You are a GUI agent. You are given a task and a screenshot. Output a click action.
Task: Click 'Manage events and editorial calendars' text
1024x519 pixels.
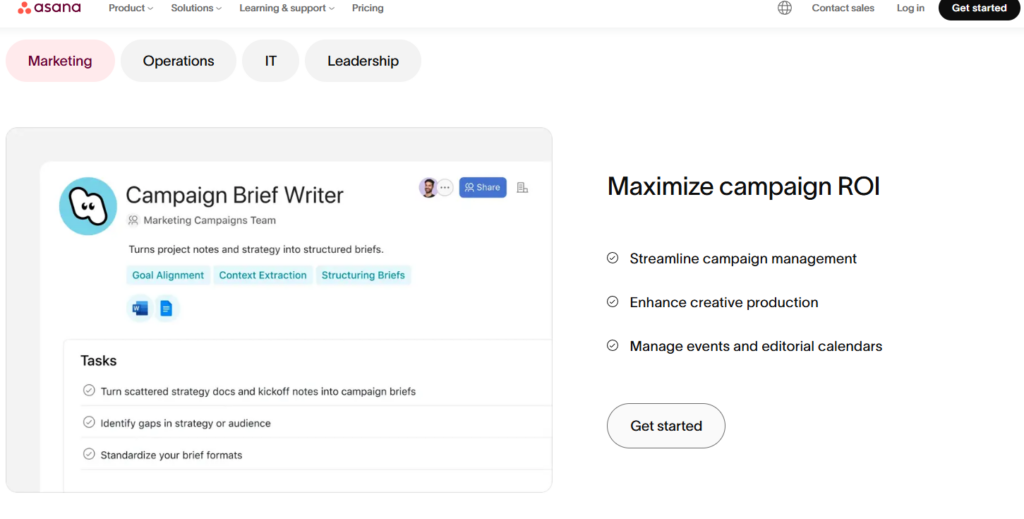[x=756, y=346]
